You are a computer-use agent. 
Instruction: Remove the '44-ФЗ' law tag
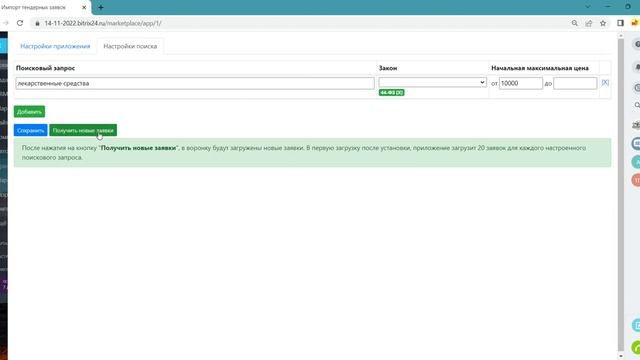tap(400, 93)
